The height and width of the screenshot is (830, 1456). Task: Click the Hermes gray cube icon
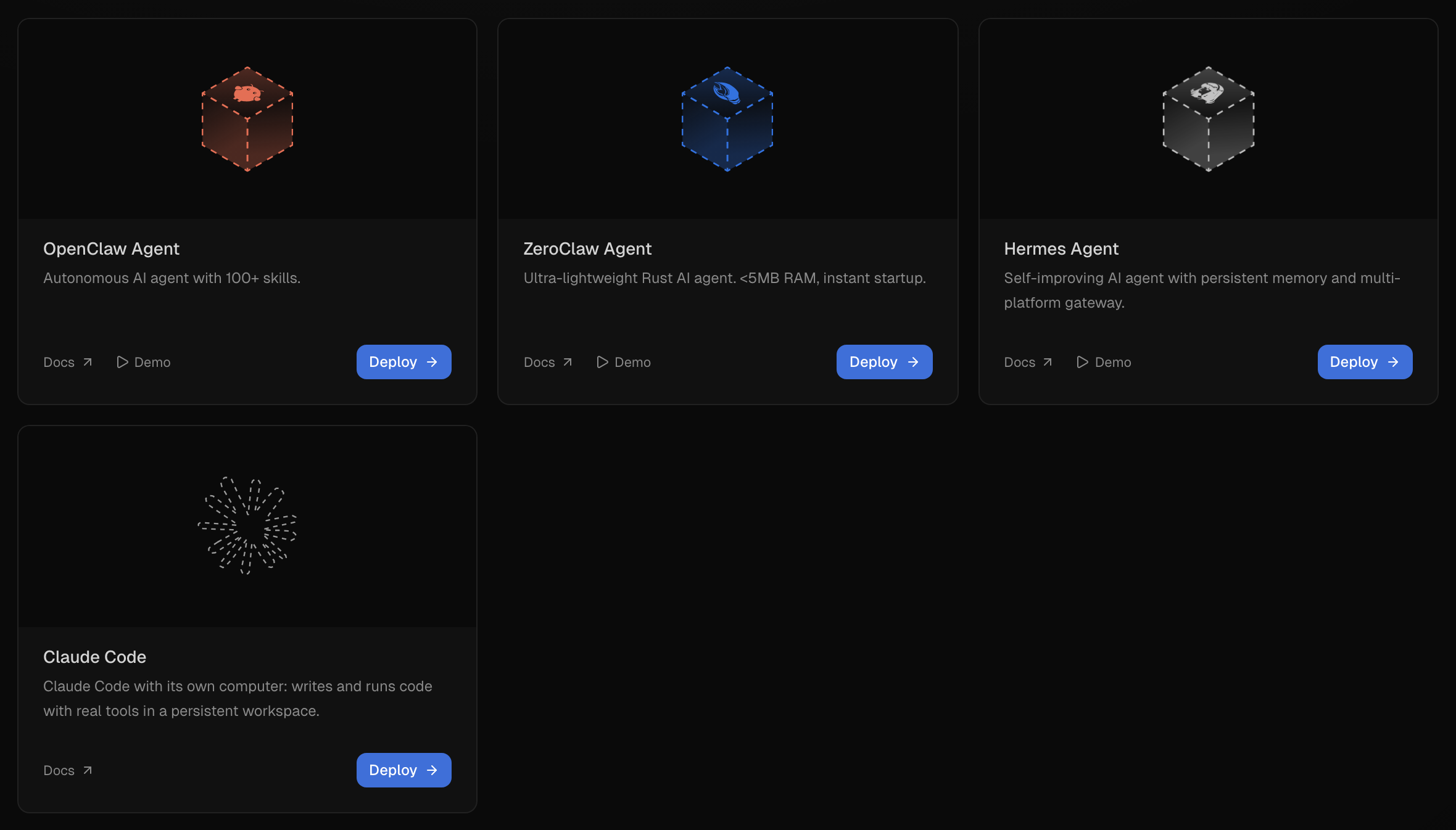coord(1208,119)
